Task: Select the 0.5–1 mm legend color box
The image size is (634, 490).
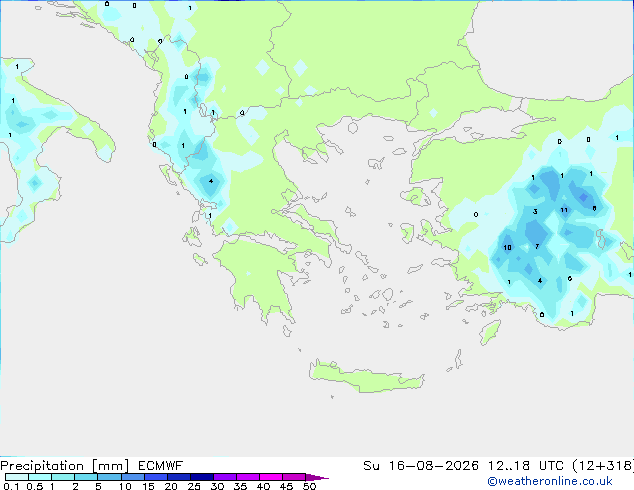Action: click(40, 477)
